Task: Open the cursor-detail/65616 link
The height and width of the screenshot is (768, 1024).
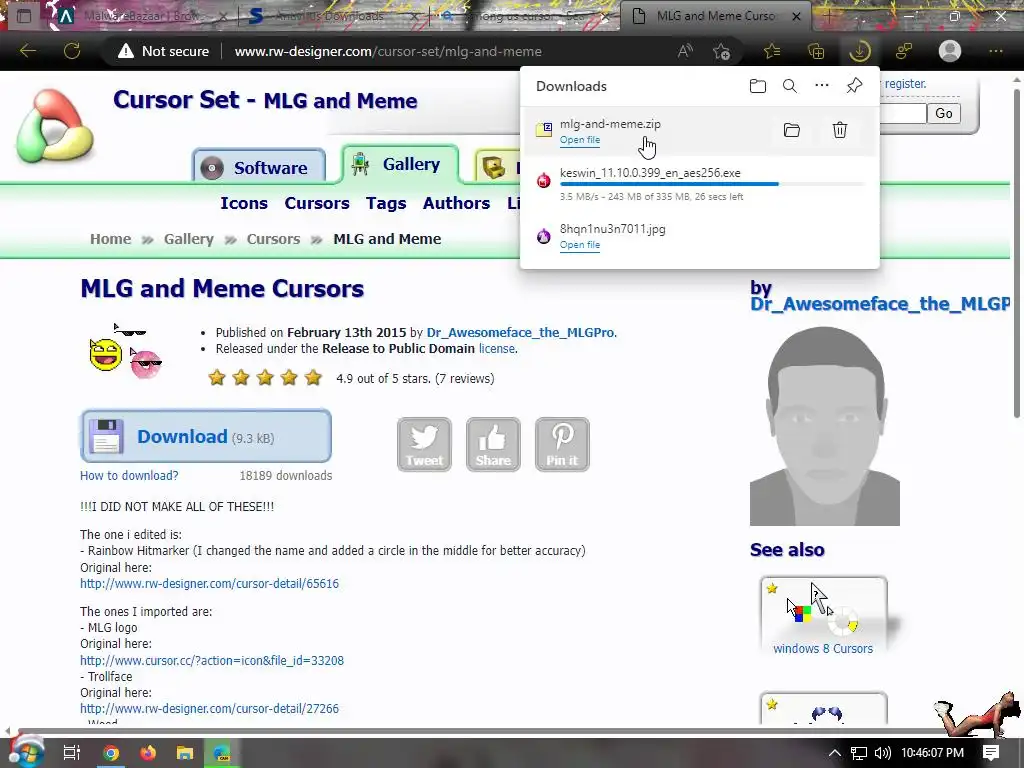Action: [x=209, y=584]
